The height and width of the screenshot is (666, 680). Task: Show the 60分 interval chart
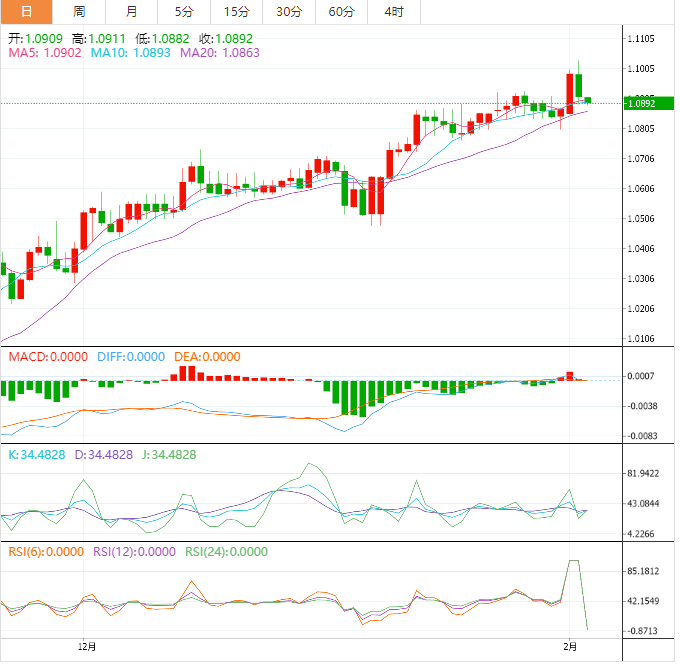(x=341, y=12)
